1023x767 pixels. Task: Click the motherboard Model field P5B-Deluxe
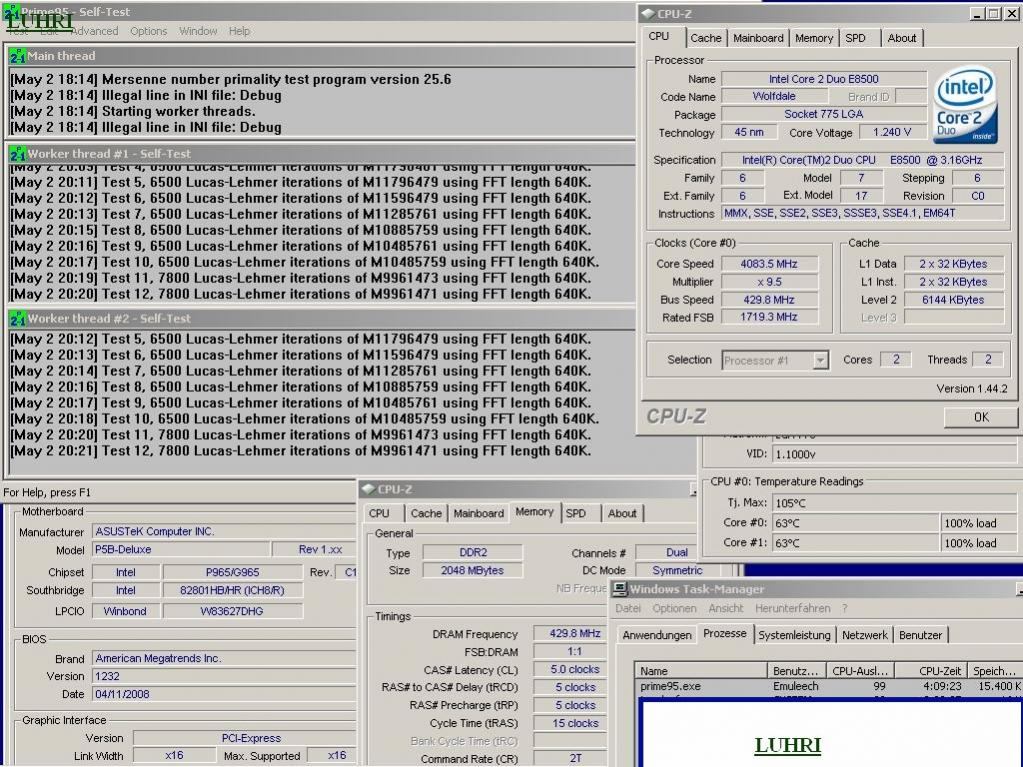pos(181,550)
